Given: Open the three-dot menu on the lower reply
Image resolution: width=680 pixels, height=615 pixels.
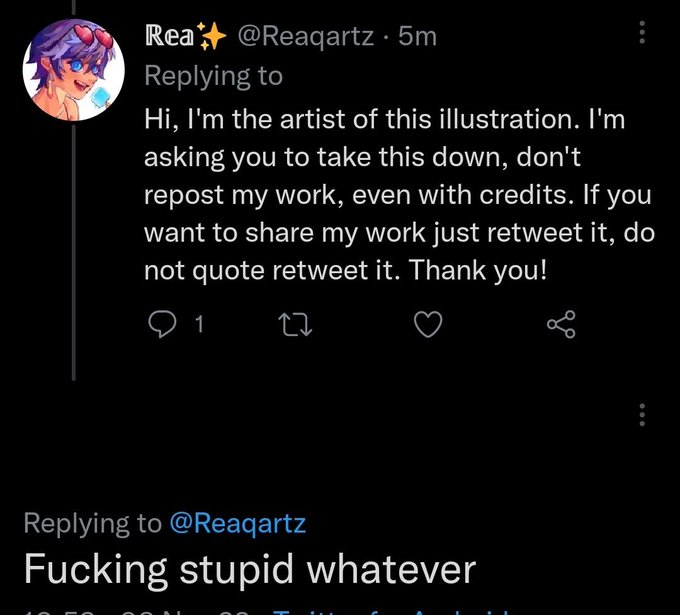Looking at the screenshot, I should coord(642,415).
